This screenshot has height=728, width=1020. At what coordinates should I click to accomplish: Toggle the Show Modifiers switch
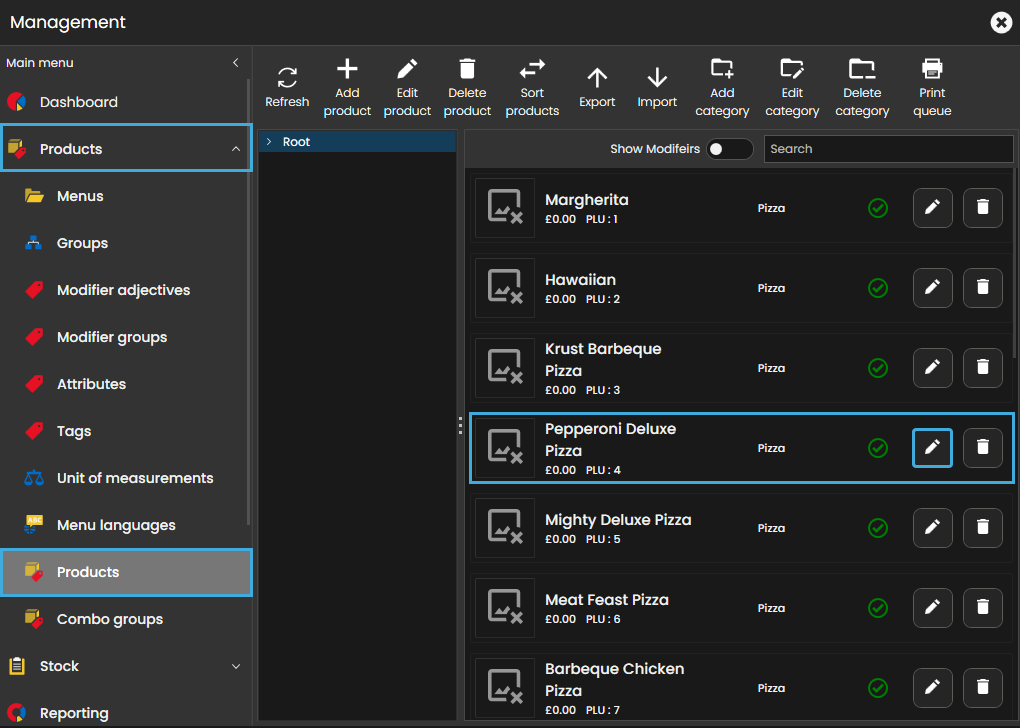(729, 149)
